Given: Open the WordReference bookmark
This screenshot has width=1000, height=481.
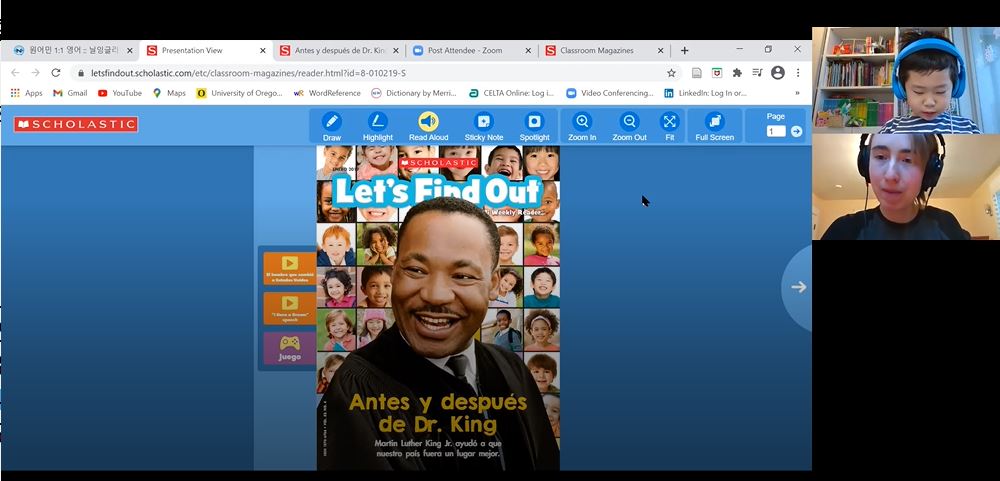Looking at the screenshot, I should [x=327, y=93].
